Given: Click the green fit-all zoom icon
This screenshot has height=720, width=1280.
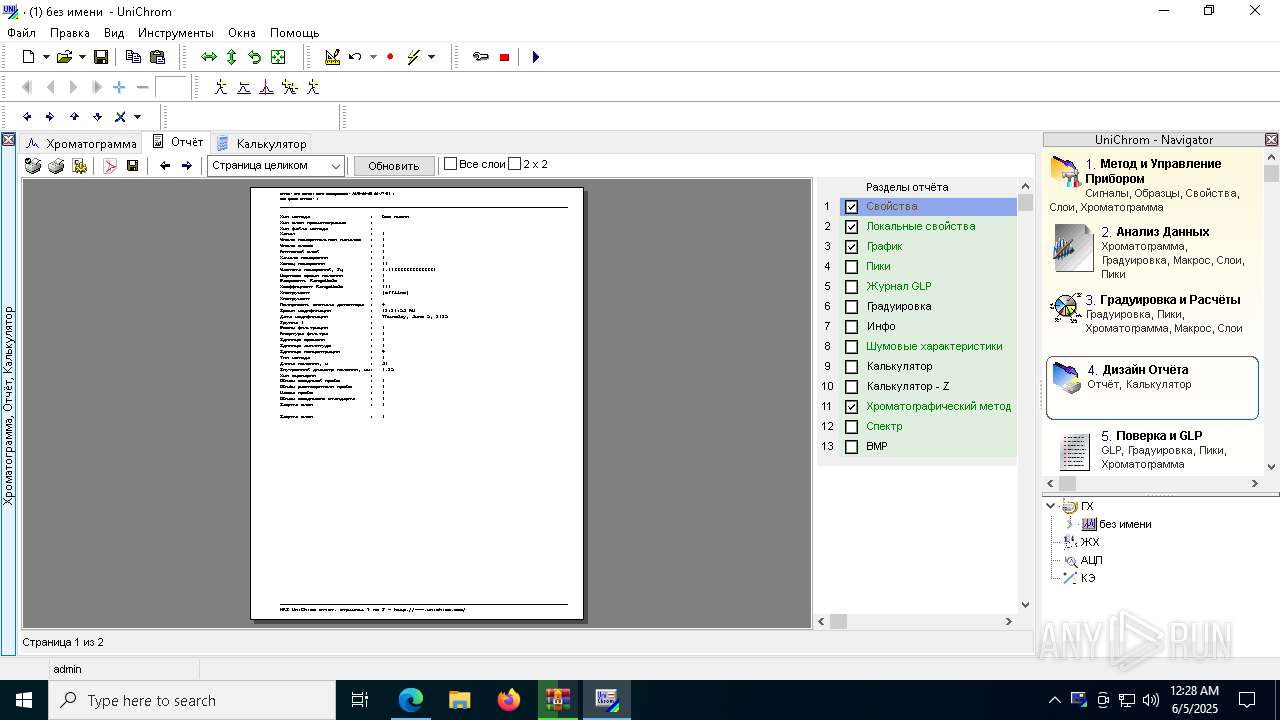Looking at the screenshot, I should pos(278,57).
